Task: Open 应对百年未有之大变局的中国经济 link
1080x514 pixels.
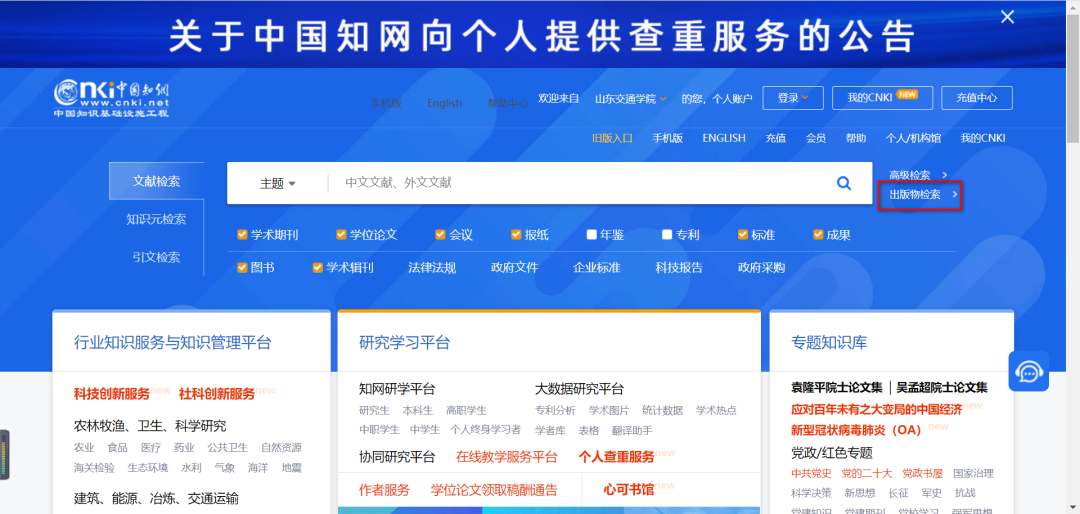Action: [876, 409]
